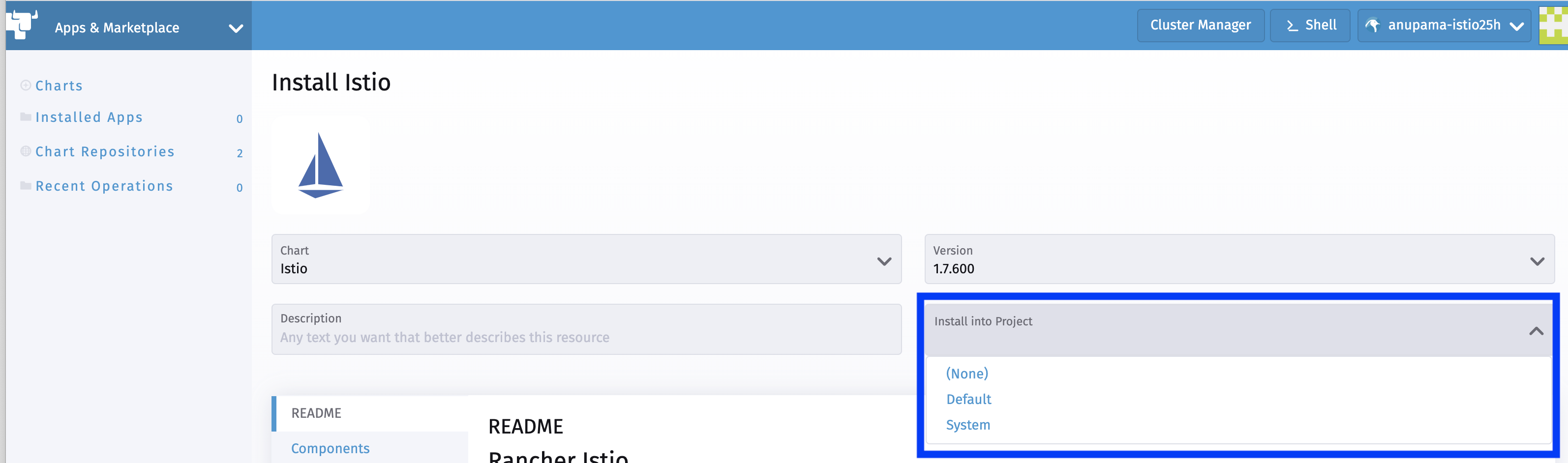Click the Istio sailboat chart icon
The height and width of the screenshot is (463, 1568).
tap(321, 165)
